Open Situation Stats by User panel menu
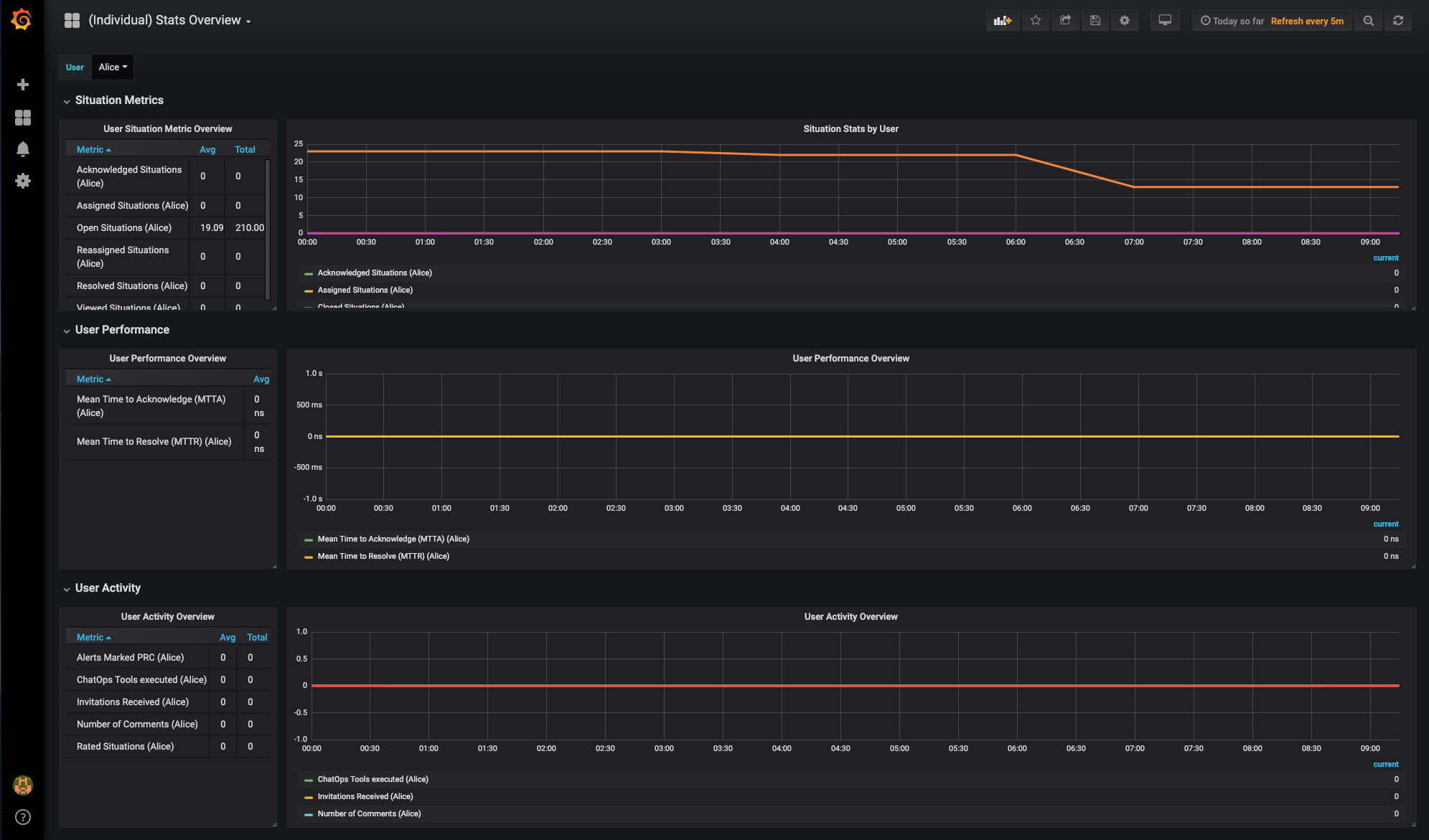1429x840 pixels. 851,129
